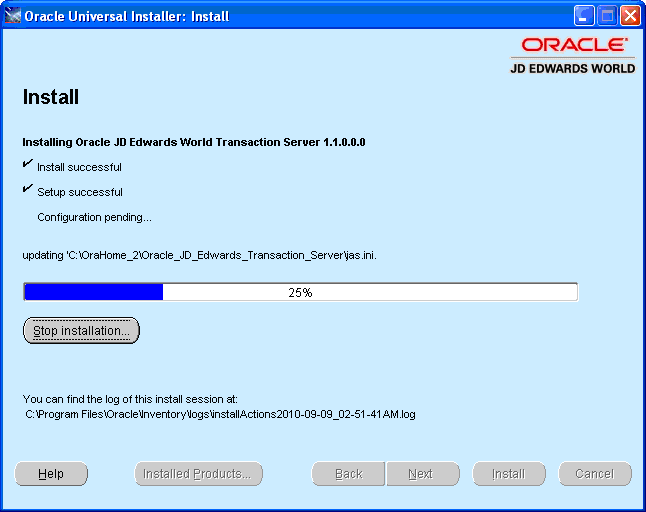Click the Oracle Universal Installer title bar icon
The height and width of the screenshot is (512, 646).
coord(12,16)
